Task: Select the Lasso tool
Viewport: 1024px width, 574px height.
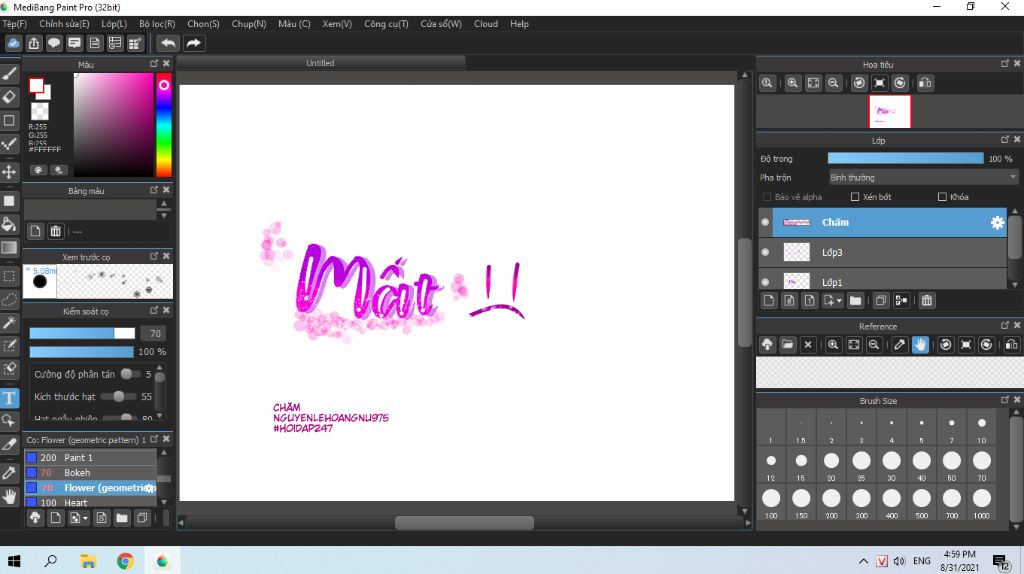Action: [x=9, y=299]
